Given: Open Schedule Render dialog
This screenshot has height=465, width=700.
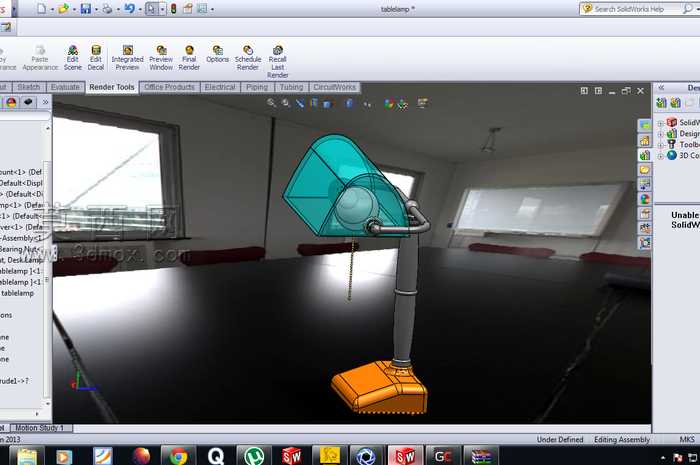Looking at the screenshot, I should click(248, 58).
